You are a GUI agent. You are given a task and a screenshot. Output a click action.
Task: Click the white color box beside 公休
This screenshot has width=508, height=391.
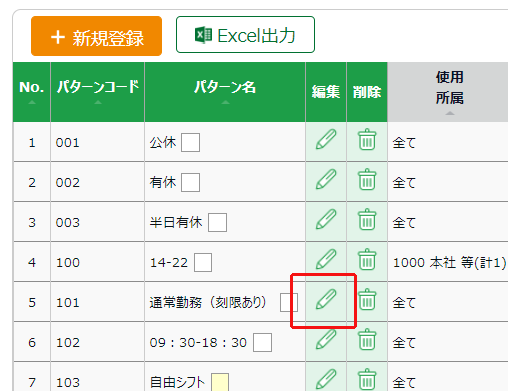(x=190, y=142)
